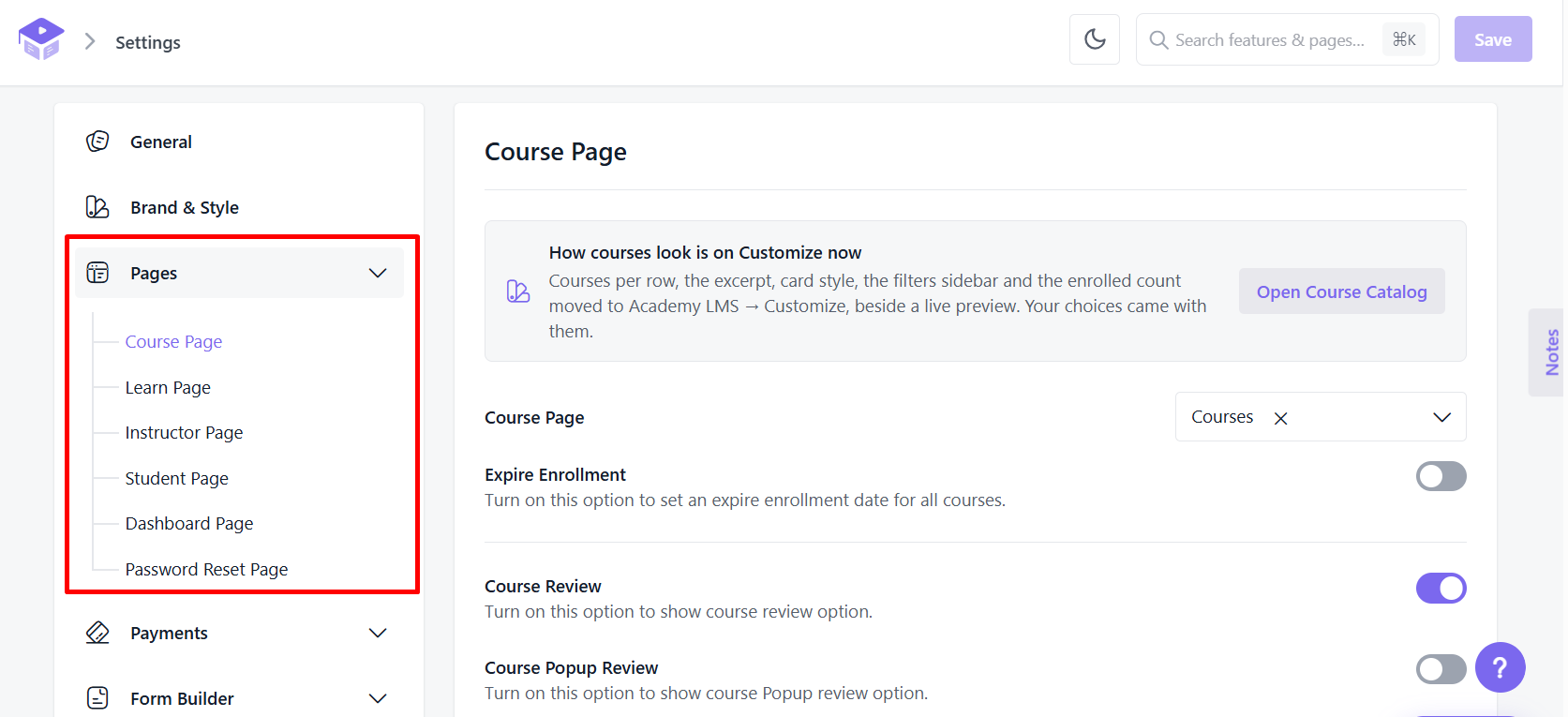
Task: Select Password Reset Page in the sidebar
Action: [x=206, y=569]
